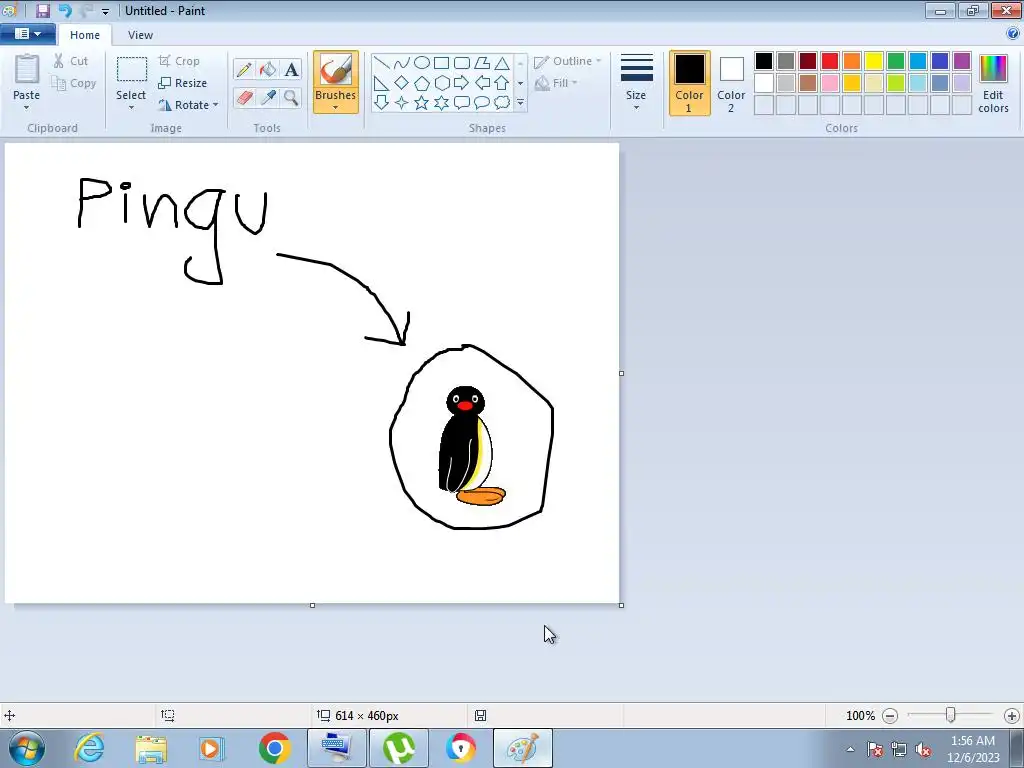The height and width of the screenshot is (768, 1024).
Task: Select the Color picker eyedropper tool
Action: [x=268, y=97]
